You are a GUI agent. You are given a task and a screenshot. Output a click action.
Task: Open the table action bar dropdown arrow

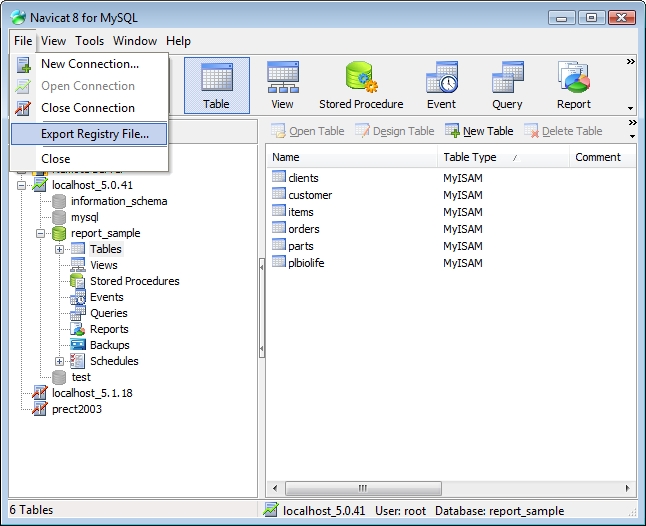tap(632, 136)
